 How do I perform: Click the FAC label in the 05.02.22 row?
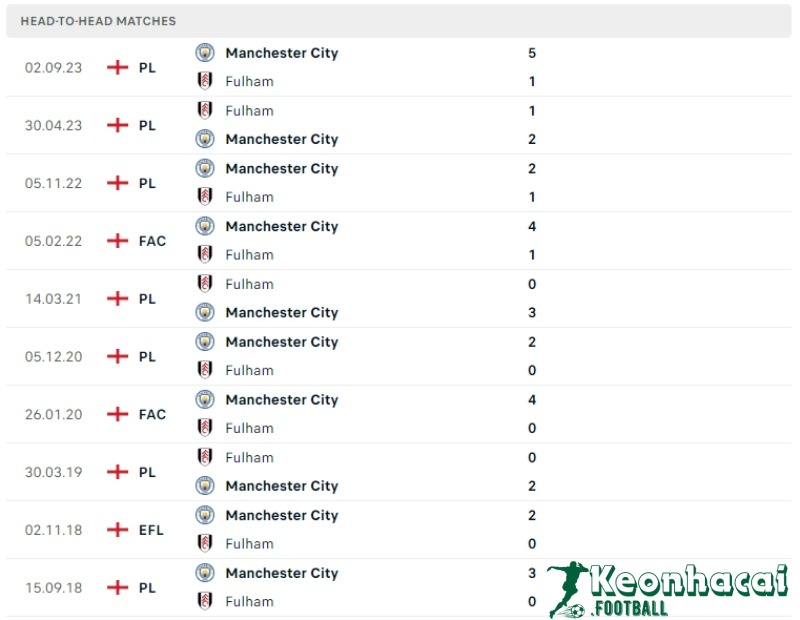coord(151,241)
